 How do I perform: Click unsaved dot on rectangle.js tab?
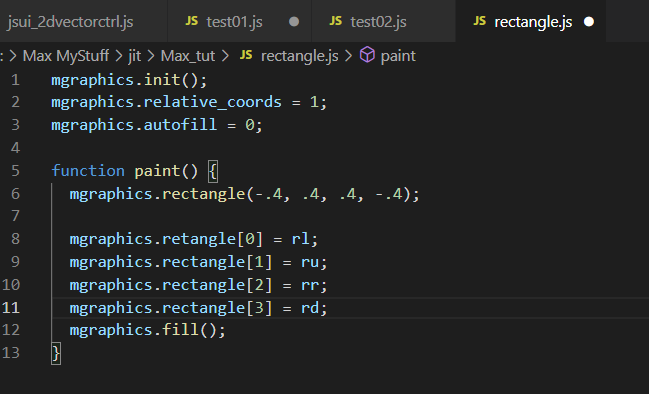589,22
